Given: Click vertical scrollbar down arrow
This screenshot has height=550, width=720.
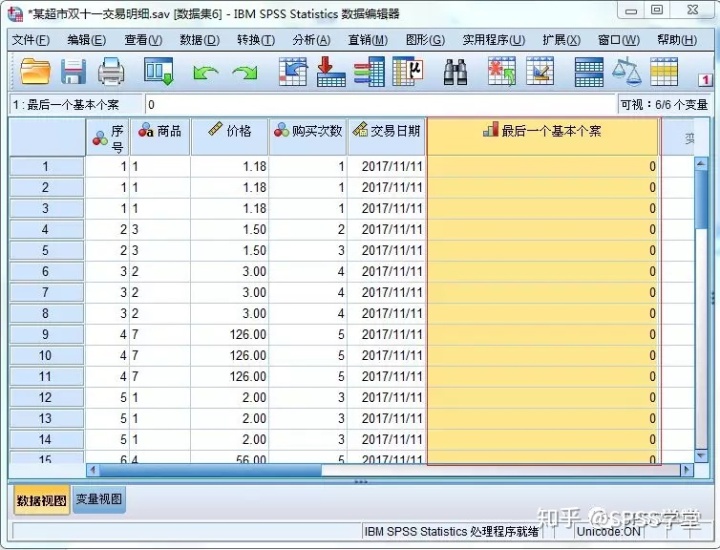Looking at the screenshot, I should 701,455.
